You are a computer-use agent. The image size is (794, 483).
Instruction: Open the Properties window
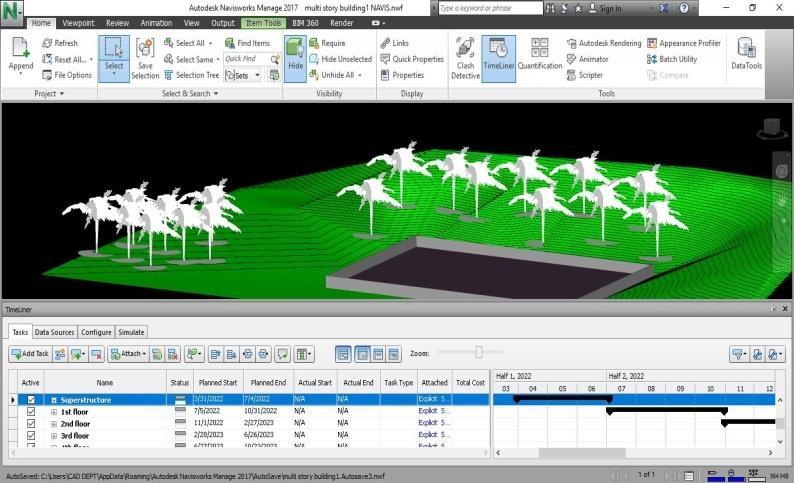coord(402,75)
